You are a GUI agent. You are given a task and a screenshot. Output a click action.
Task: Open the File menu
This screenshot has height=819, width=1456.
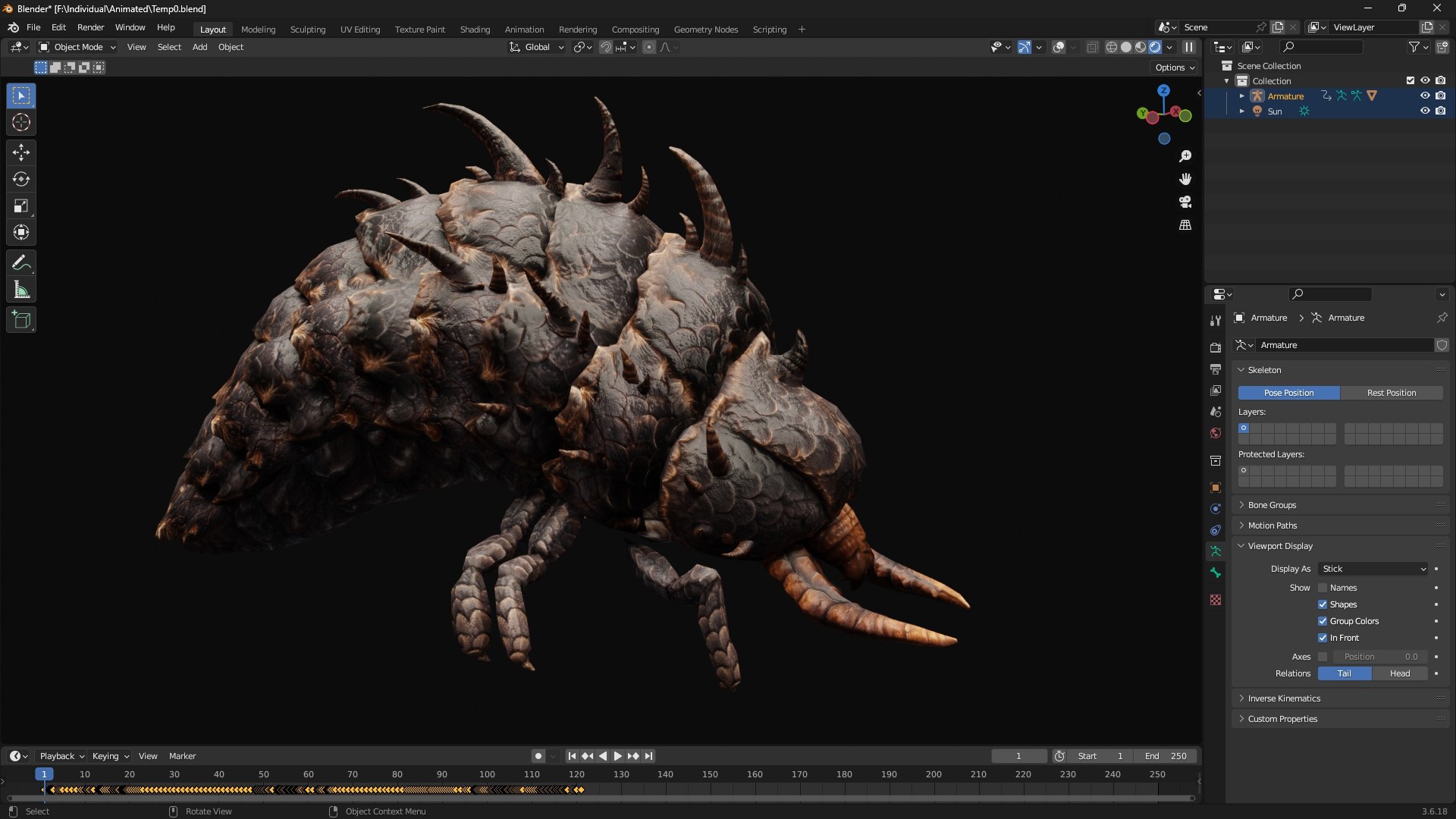tap(33, 27)
